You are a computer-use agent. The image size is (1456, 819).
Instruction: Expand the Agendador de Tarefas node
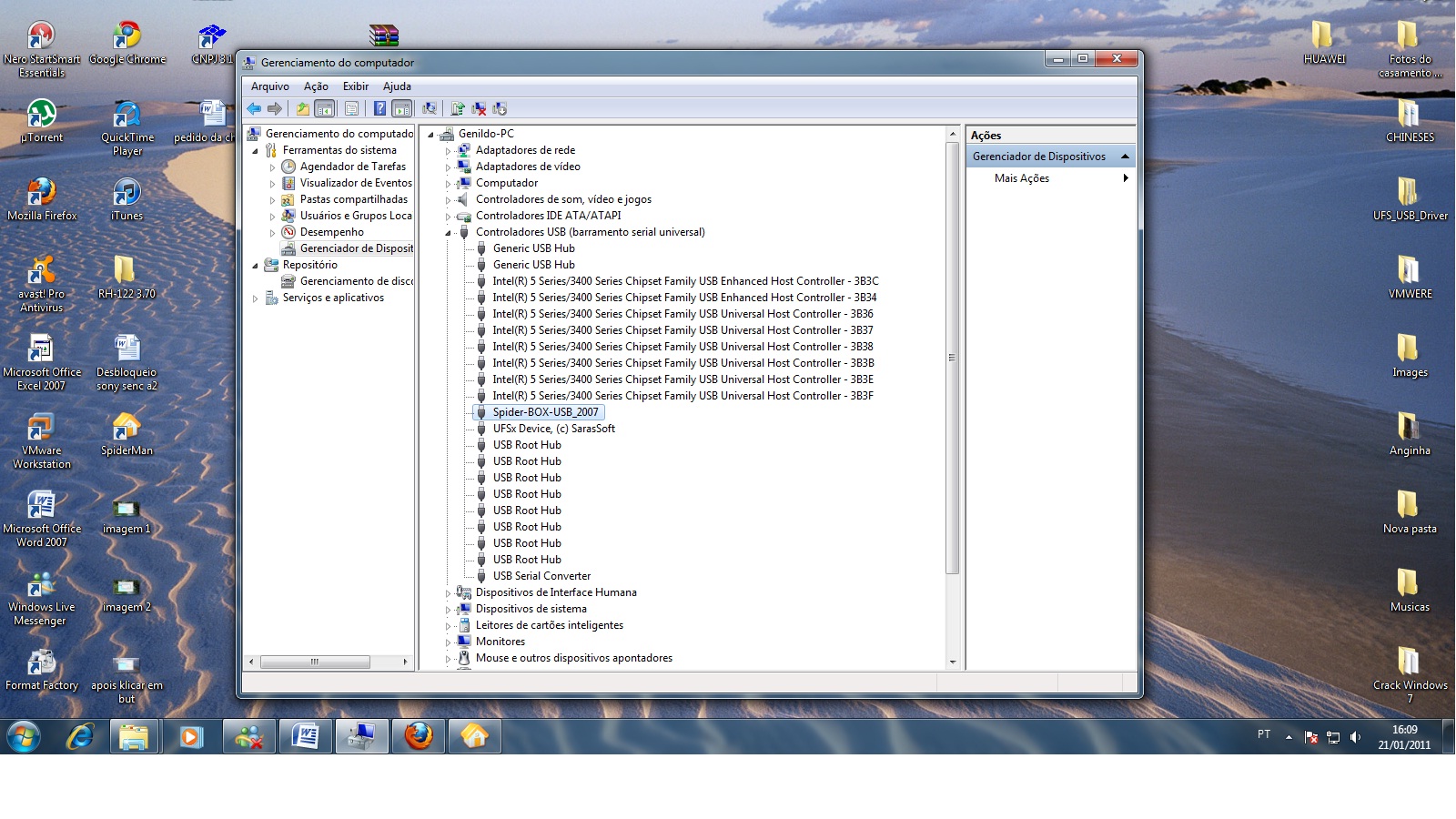click(272, 167)
